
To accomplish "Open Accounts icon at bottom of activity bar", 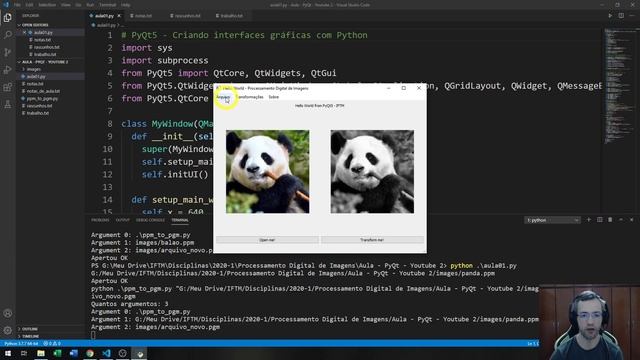I will tap(7, 313).
